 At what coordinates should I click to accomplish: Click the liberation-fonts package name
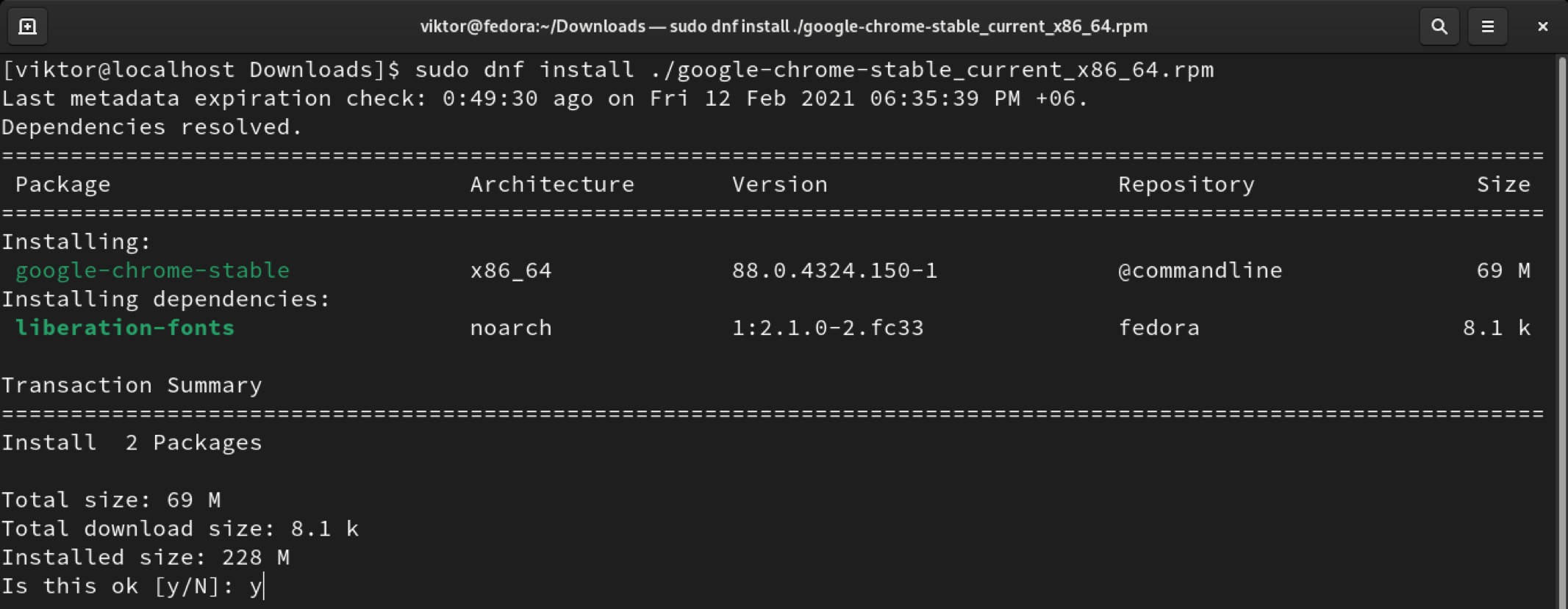pos(124,328)
